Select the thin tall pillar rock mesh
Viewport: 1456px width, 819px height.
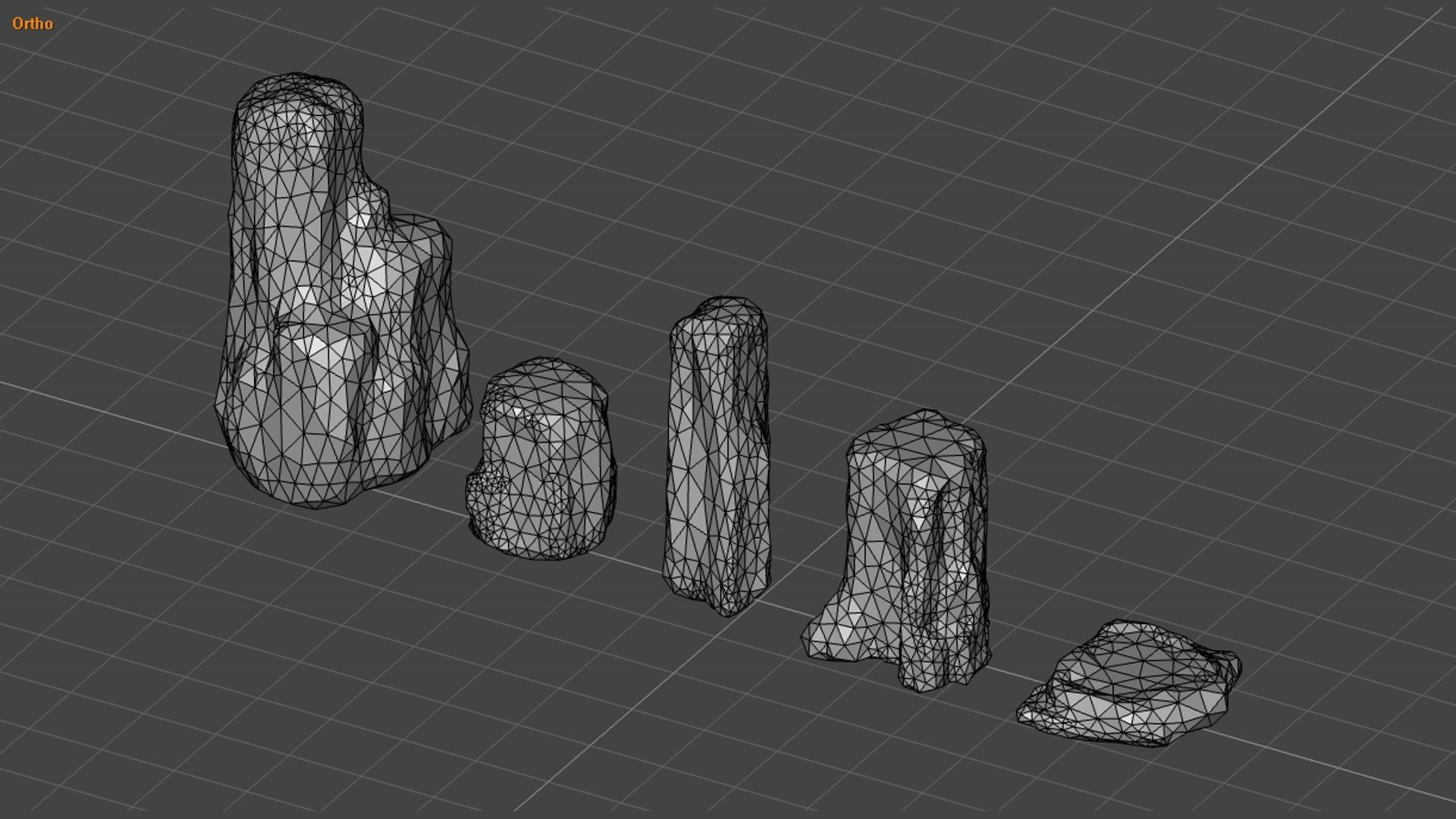tap(717, 455)
